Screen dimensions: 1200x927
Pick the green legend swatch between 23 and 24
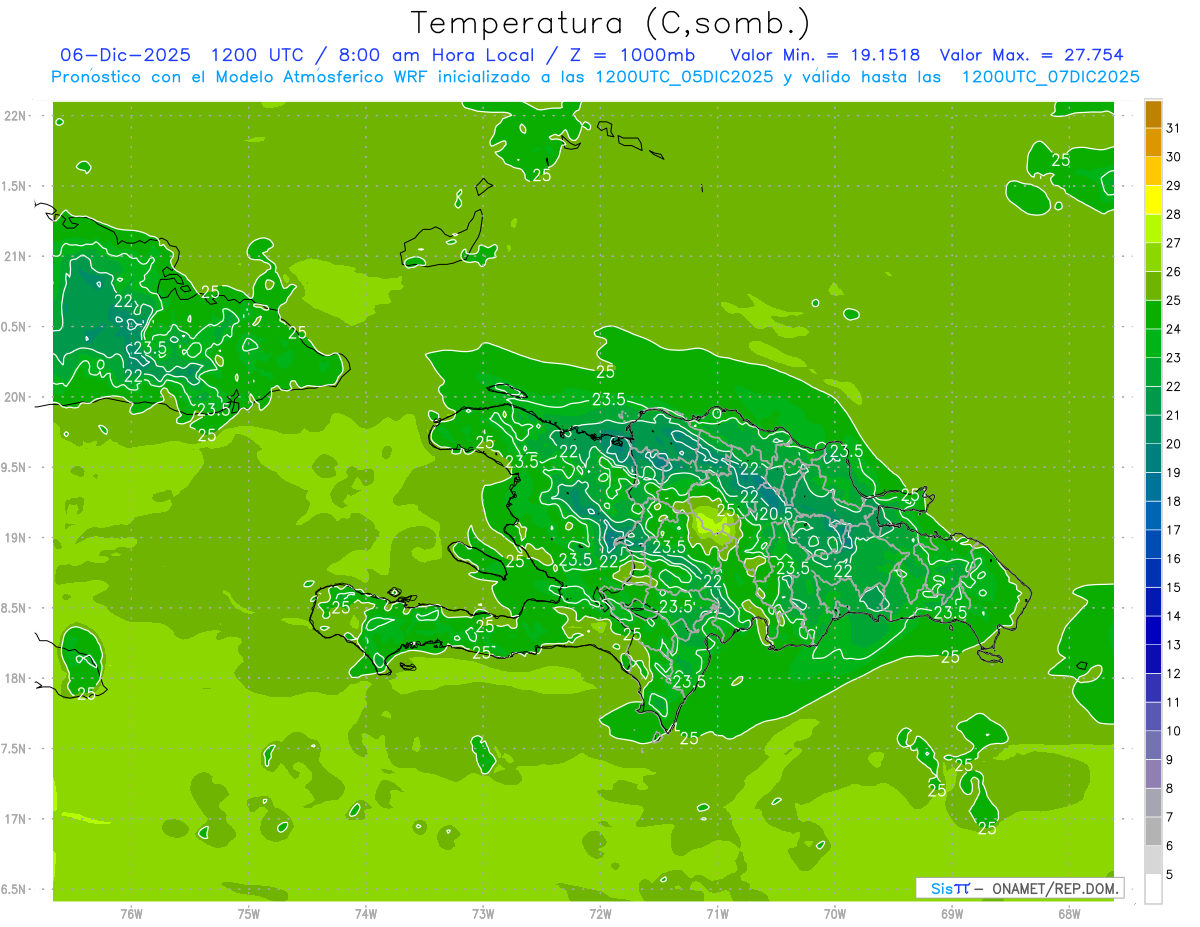click(x=1153, y=343)
